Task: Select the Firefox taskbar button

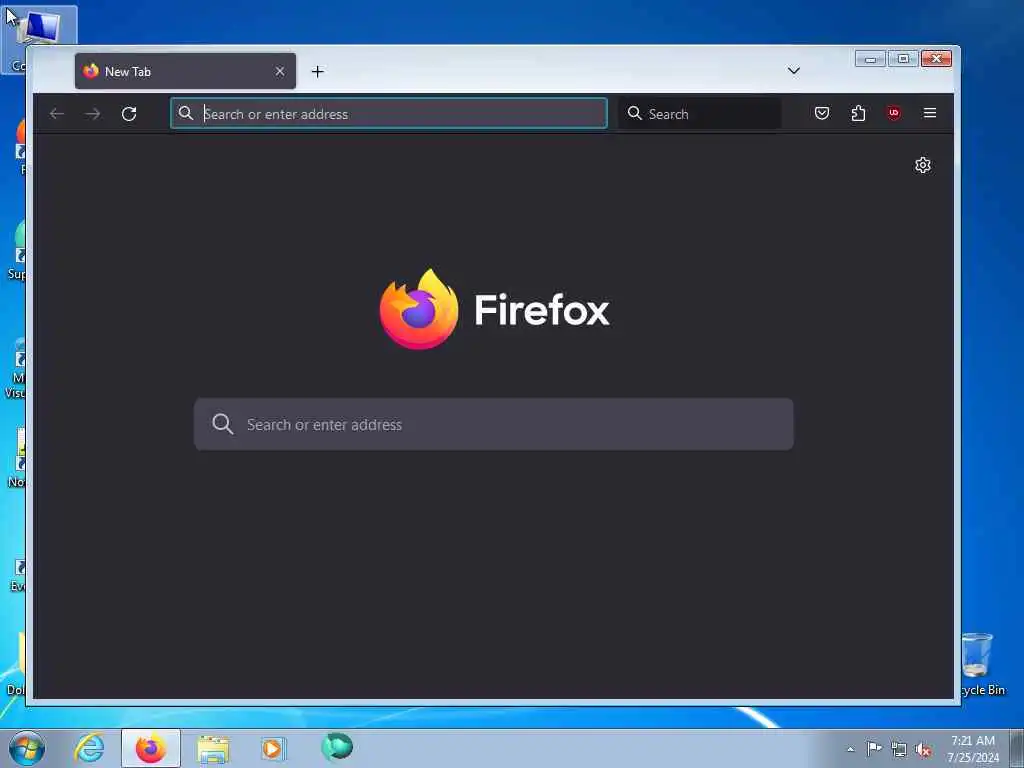Action: (x=151, y=748)
